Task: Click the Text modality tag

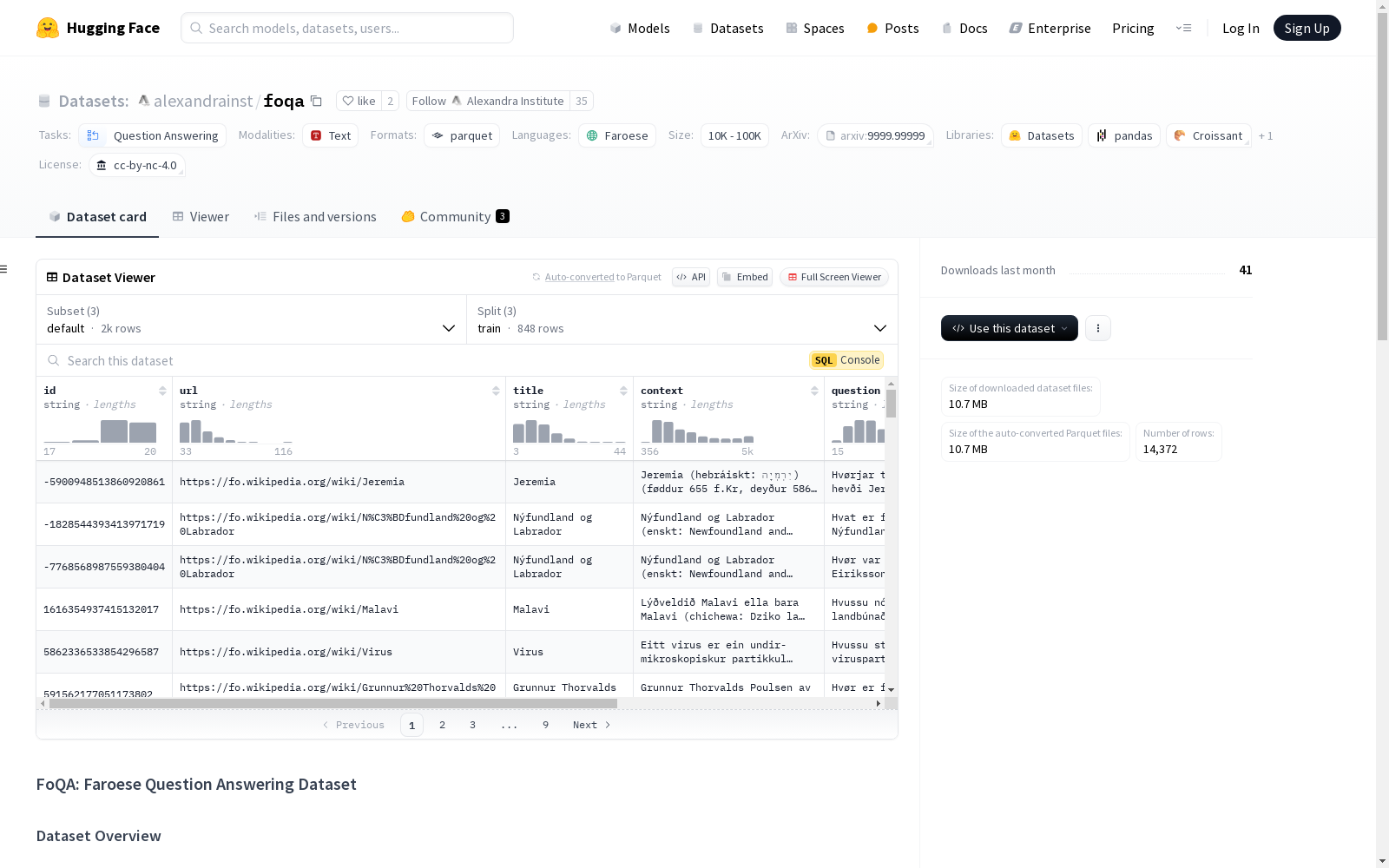Action: pyautogui.click(x=331, y=135)
